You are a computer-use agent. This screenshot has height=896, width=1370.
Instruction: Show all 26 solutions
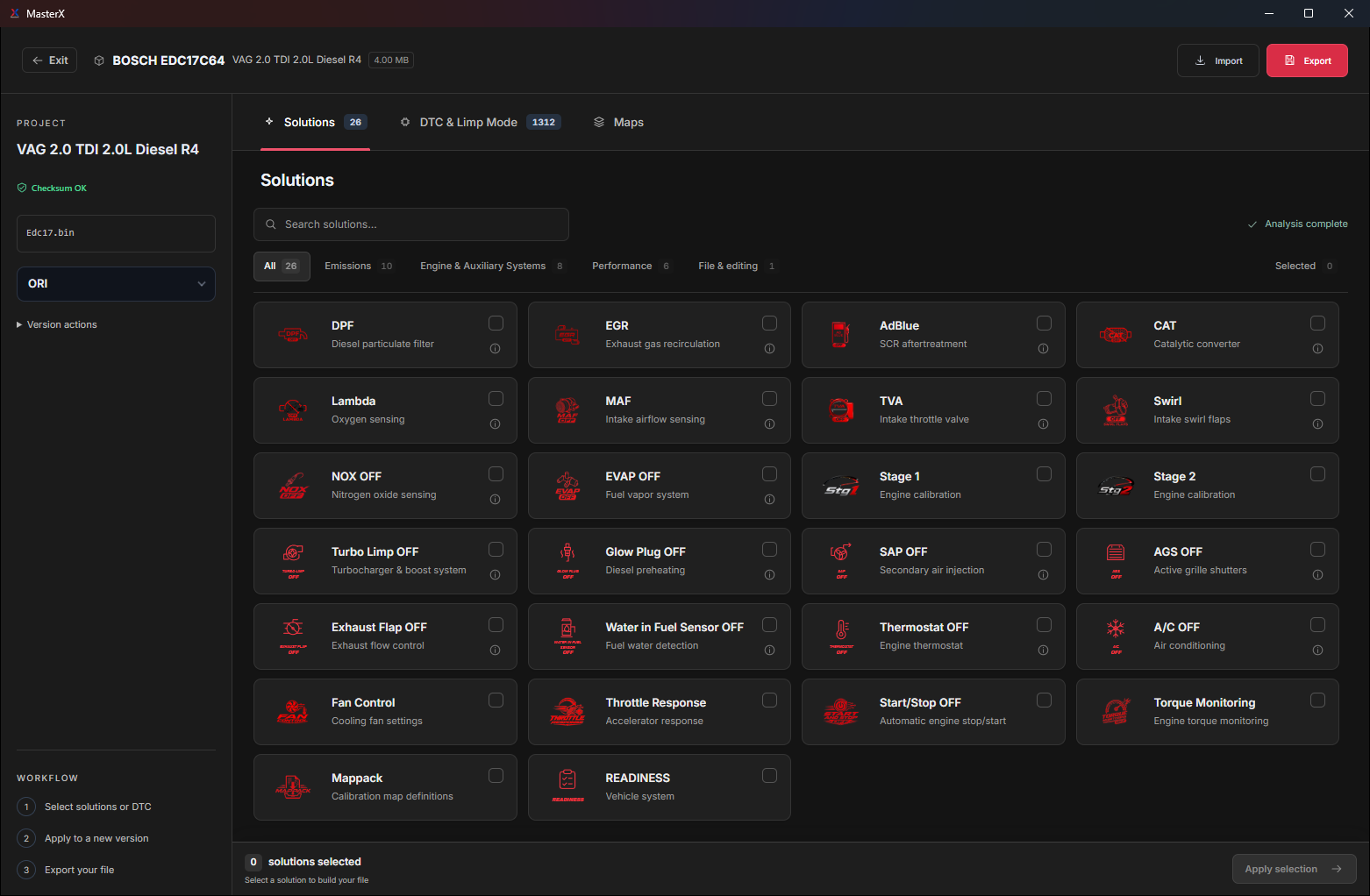pyautogui.click(x=282, y=267)
